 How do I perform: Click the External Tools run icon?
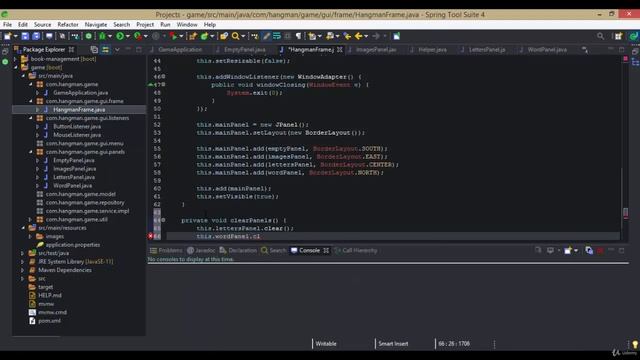[x=174, y=36]
